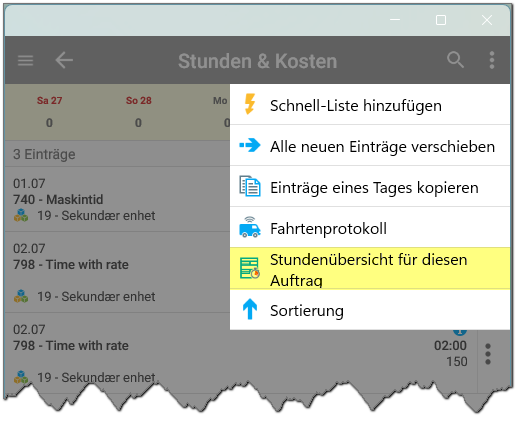516x422 pixels.
Task: Open search with the magnifier icon
Action: click(455, 60)
